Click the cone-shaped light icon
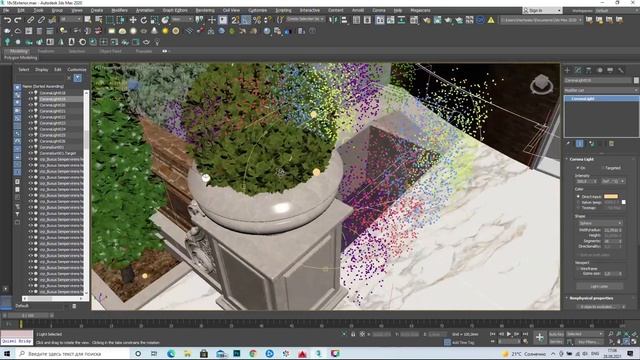 pyautogui.click(x=154, y=31)
